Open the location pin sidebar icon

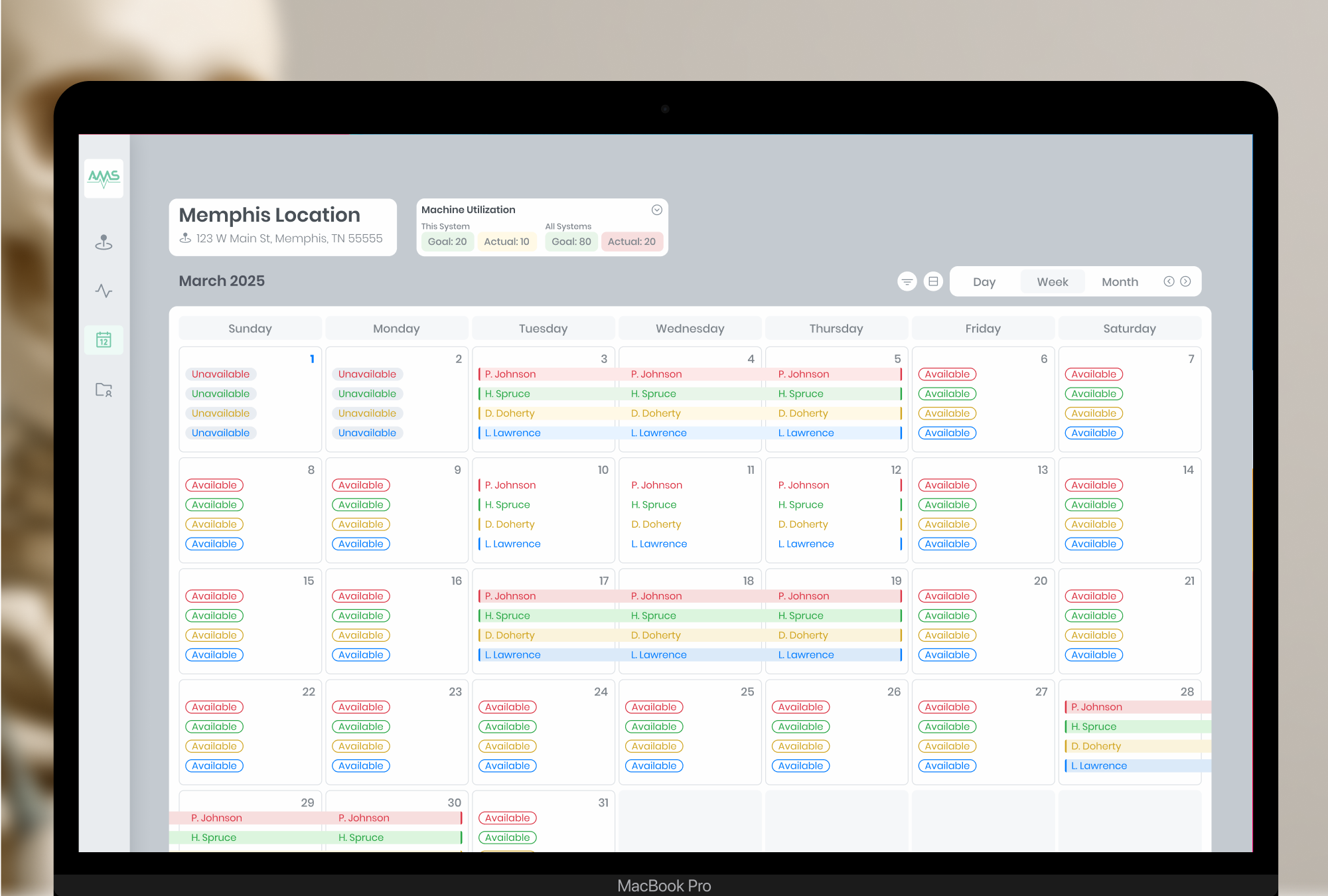(104, 242)
